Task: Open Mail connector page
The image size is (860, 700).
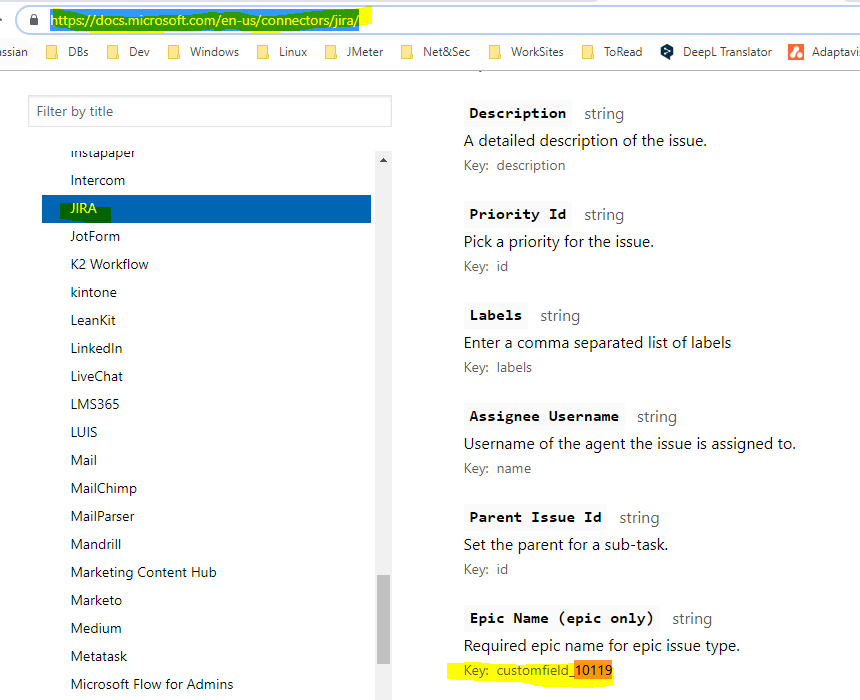Action: click(83, 460)
